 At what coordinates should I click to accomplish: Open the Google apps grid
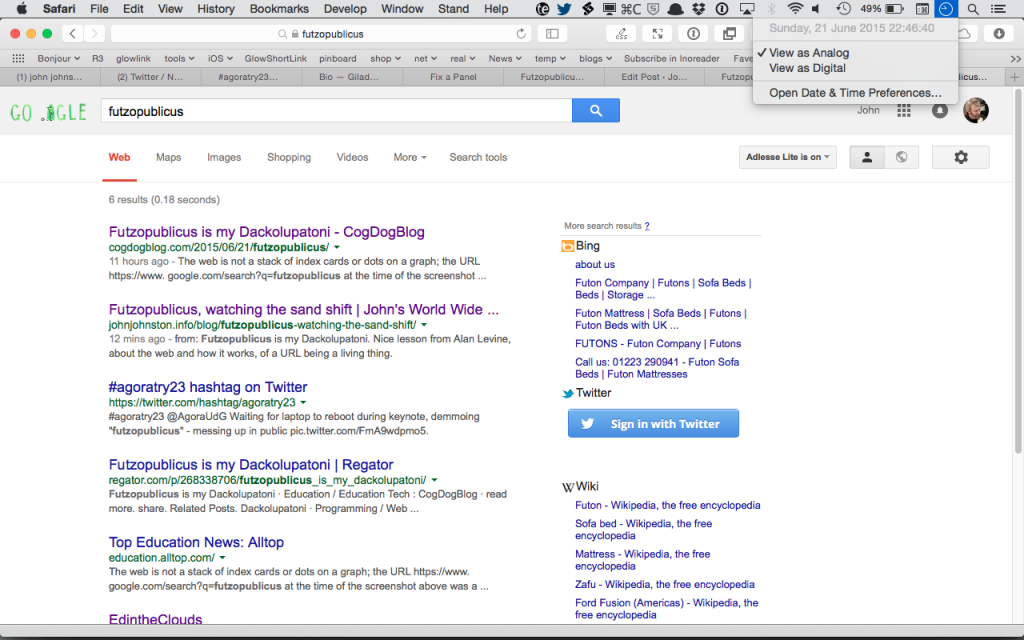pos(904,110)
